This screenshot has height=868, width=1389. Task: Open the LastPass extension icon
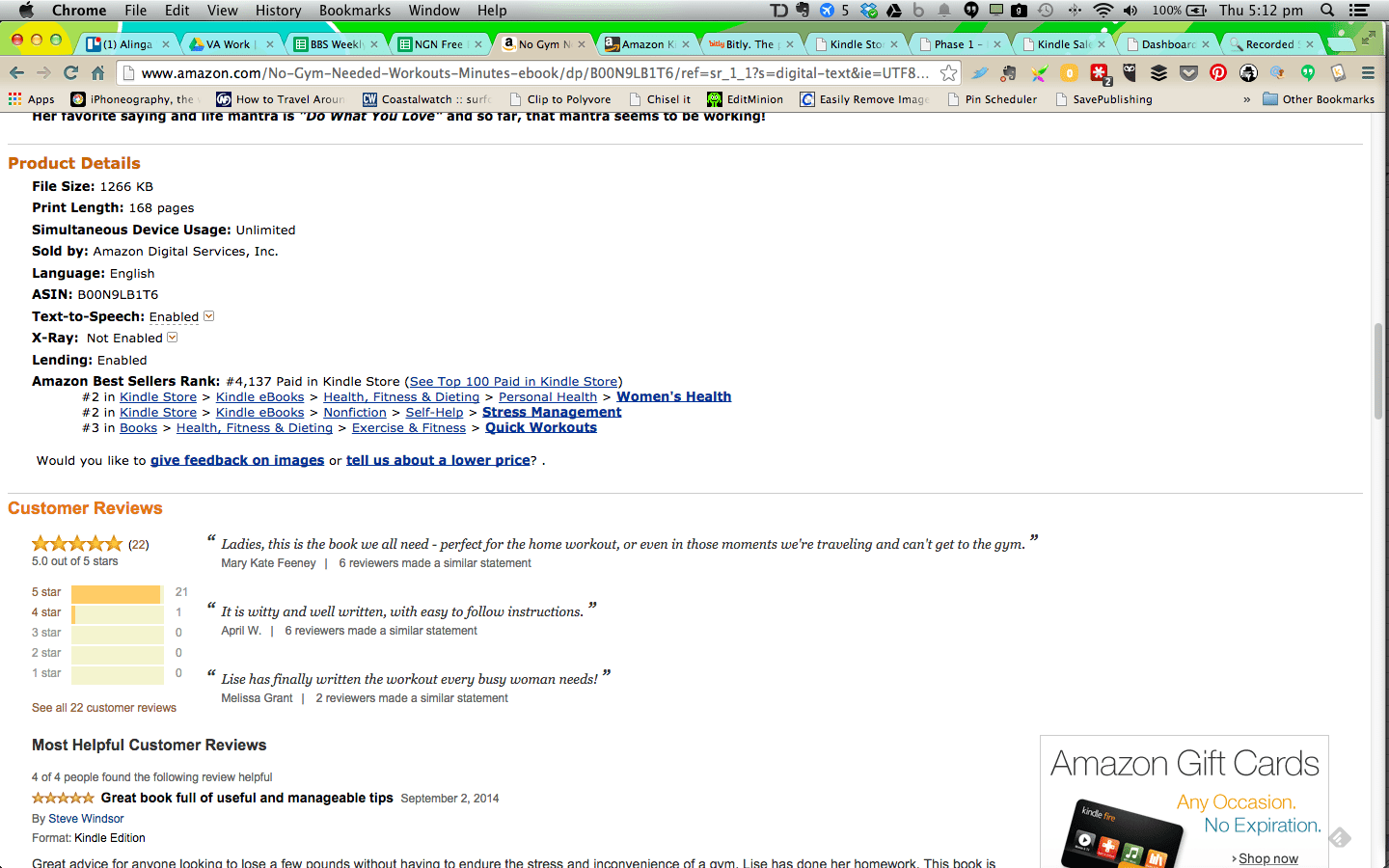(x=1100, y=73)
